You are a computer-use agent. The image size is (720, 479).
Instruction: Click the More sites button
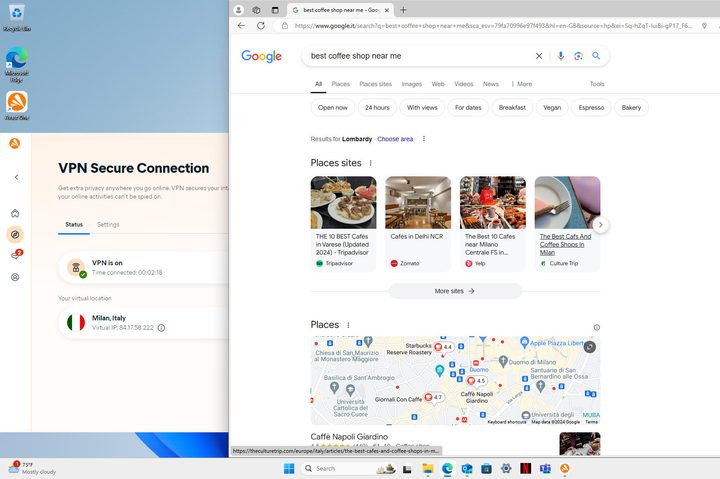pos(455,291)
